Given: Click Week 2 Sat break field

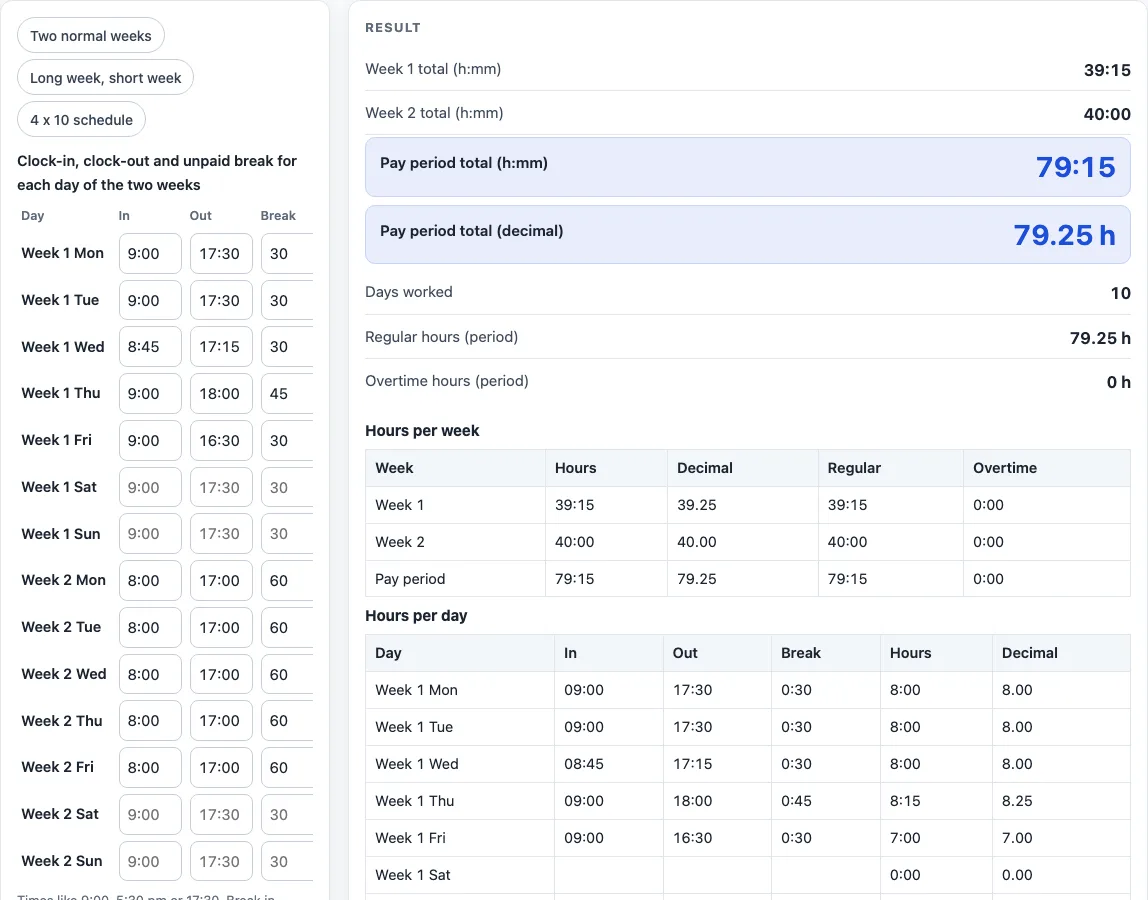Looking at the screenshot, I should point(287,814).
